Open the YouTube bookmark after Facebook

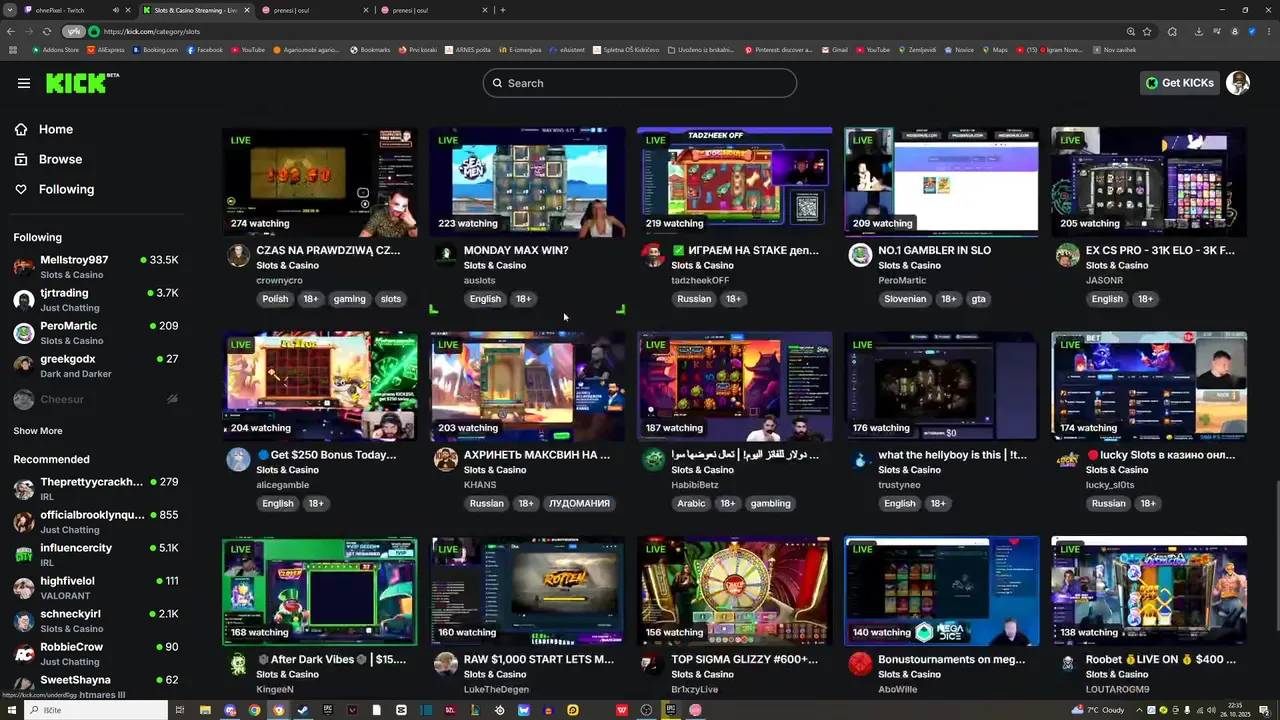click(248, 49)
